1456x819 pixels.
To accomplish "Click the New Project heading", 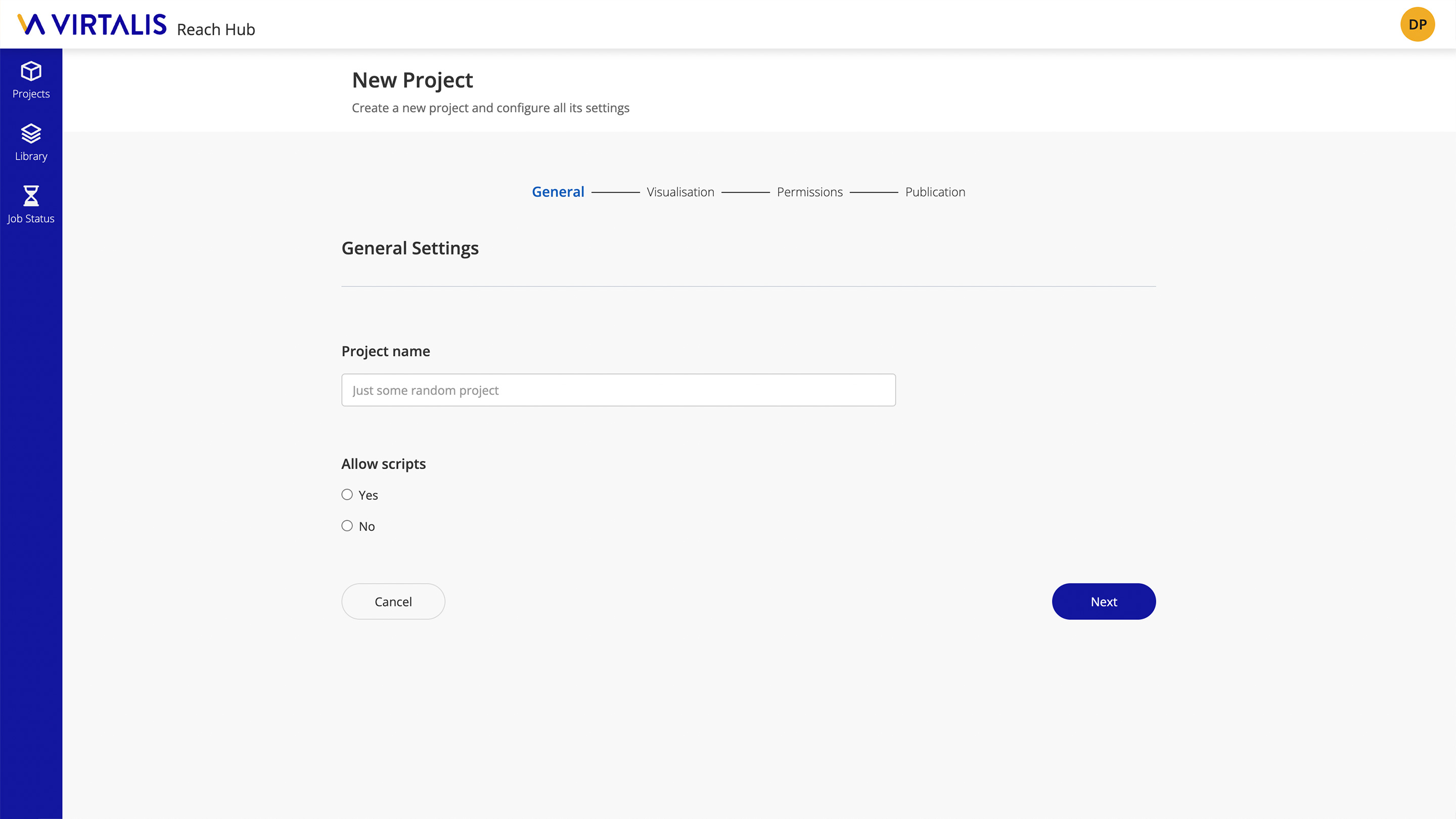I will click(412, 80).
